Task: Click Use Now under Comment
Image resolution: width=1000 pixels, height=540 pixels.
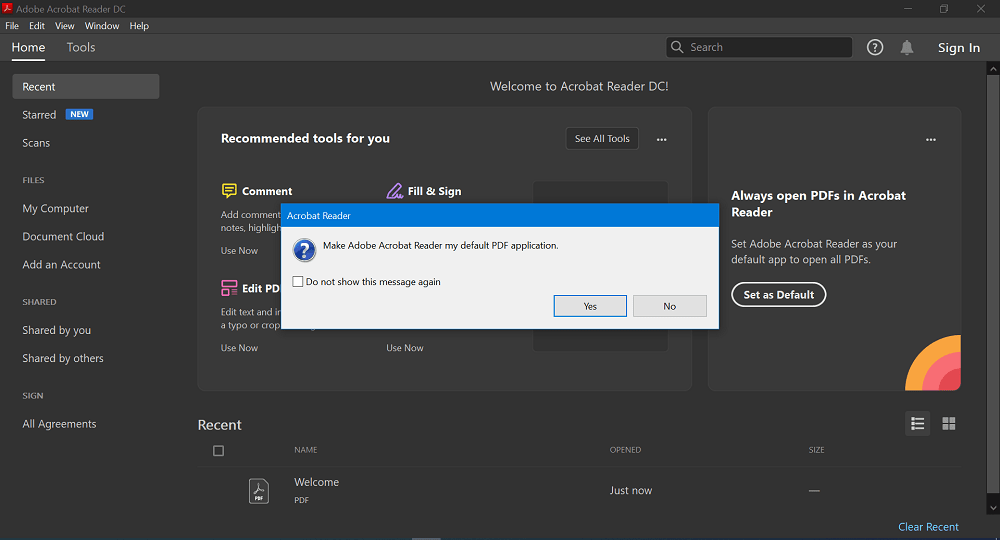Action: click(x=239, y=251)
